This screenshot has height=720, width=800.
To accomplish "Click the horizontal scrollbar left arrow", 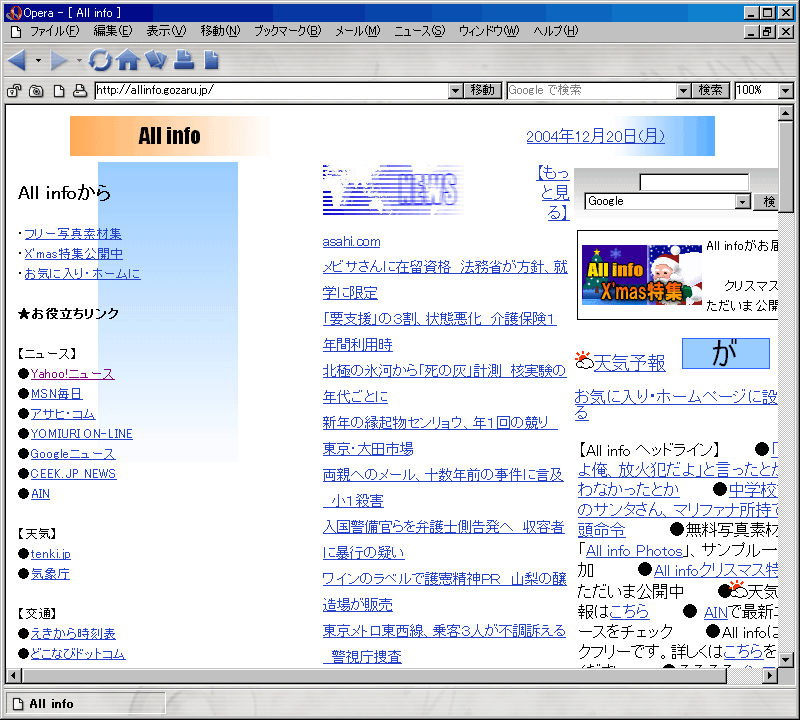I will click(14, 676).
